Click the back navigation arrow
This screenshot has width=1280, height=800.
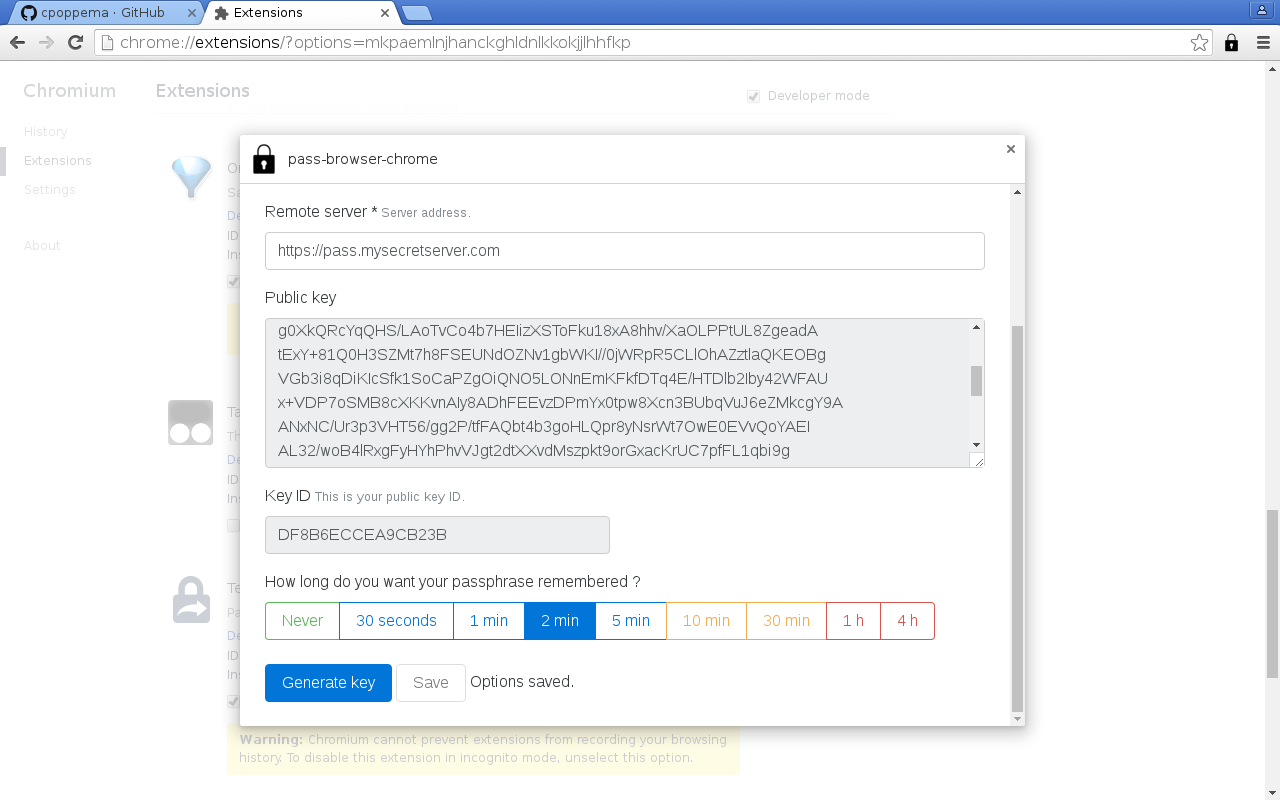(17, 42)
